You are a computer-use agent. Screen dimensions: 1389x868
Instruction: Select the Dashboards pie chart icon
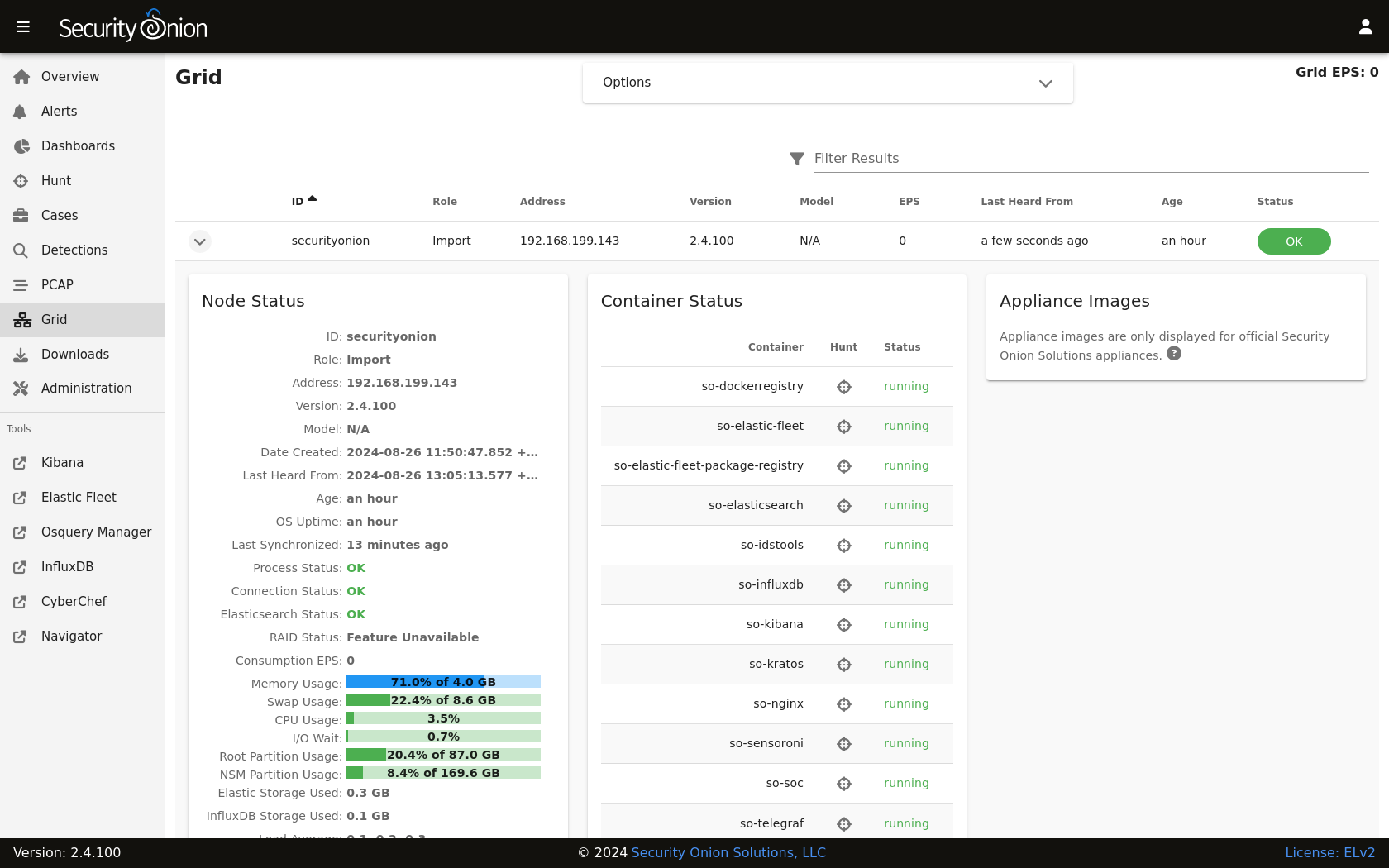click(21, 146)
